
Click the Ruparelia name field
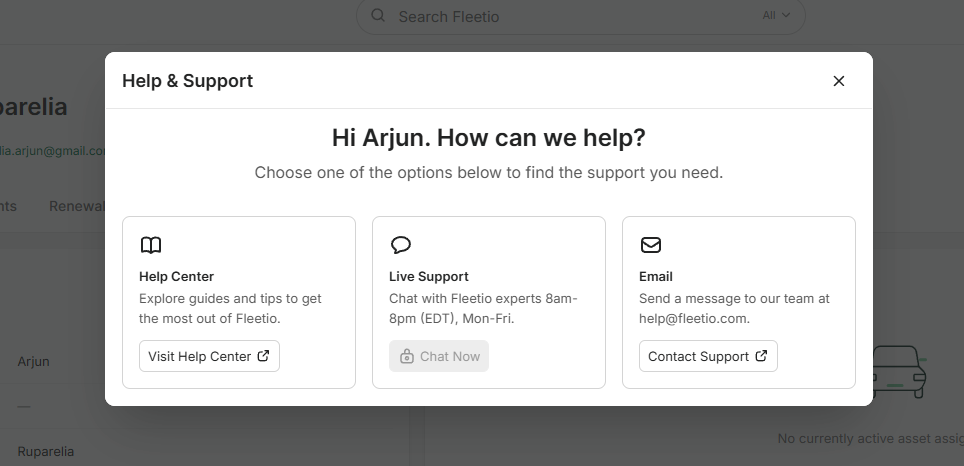click(45, 451)
